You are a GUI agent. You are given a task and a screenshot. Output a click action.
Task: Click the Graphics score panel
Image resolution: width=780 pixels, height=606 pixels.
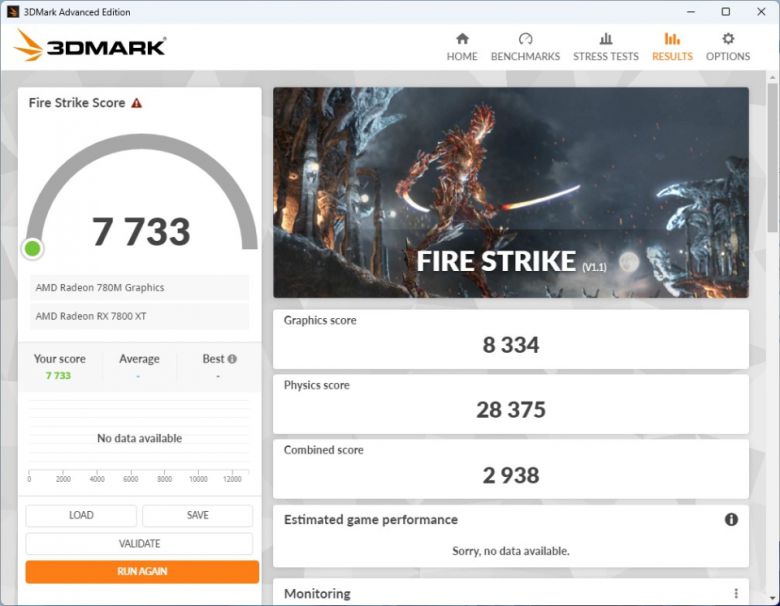click(x=510, y=339)
